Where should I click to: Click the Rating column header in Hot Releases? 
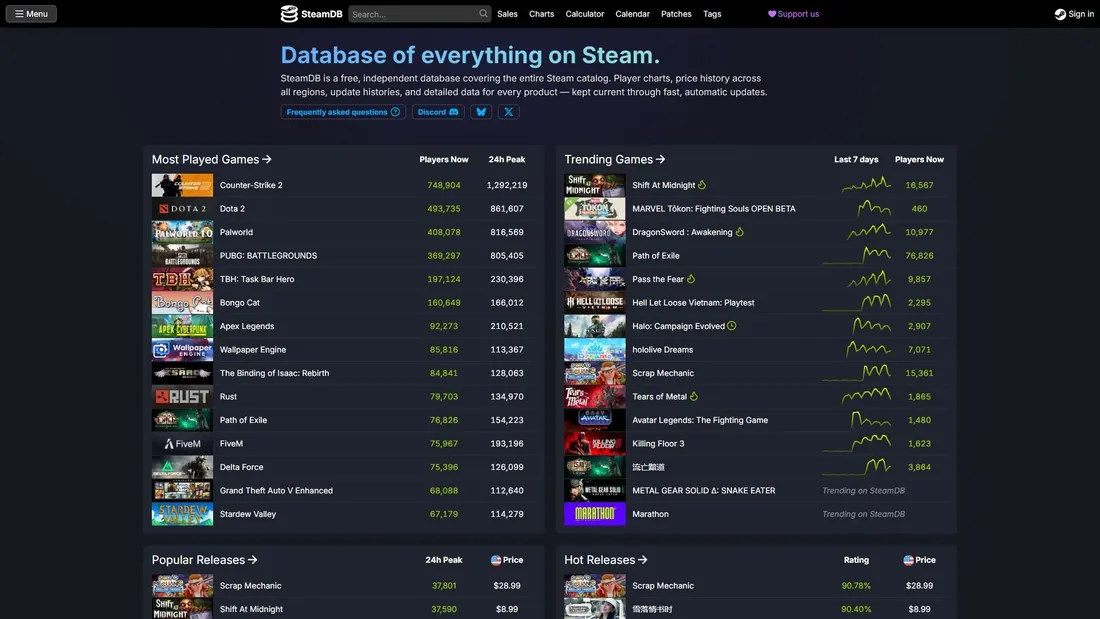tap(856, 560)
